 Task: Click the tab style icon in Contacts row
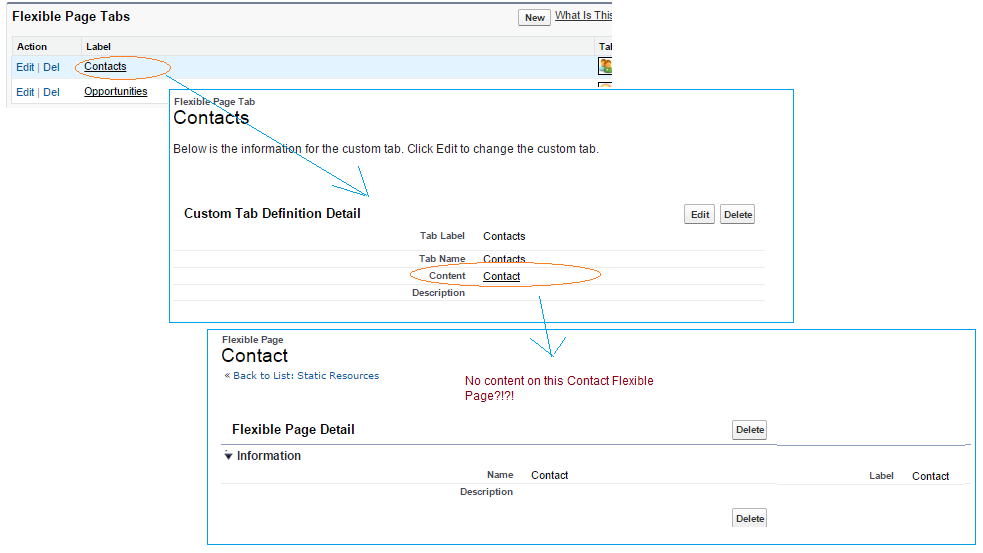605,66
